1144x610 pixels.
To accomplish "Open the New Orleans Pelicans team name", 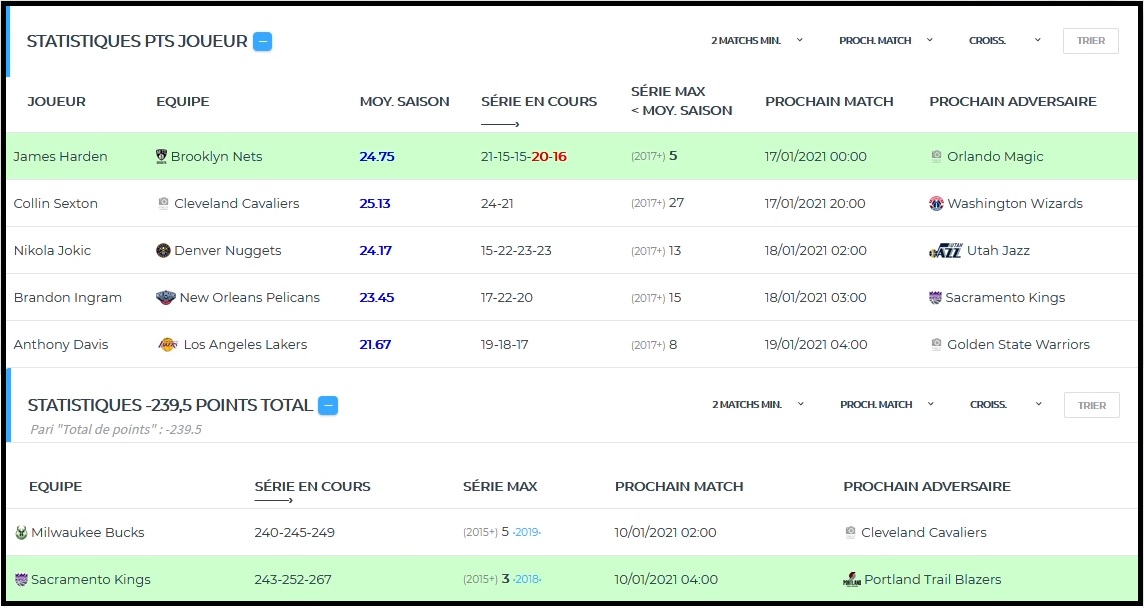I will (250, 298).
